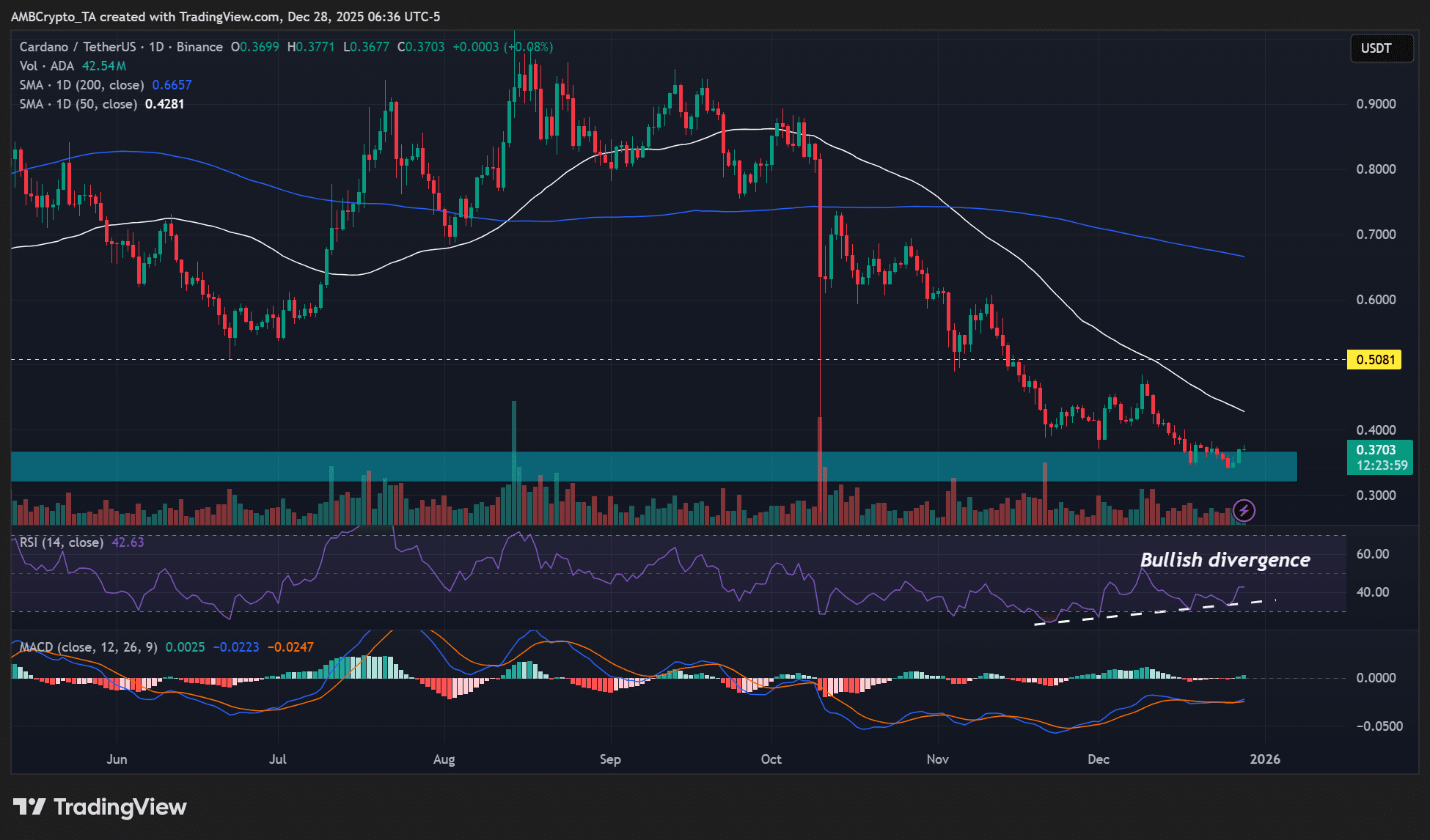Image resolution: width=1430 pixels, height=840 pixels.
Task: Click the lightning quick-trade icon on the chart
Action: point(1244,509)
